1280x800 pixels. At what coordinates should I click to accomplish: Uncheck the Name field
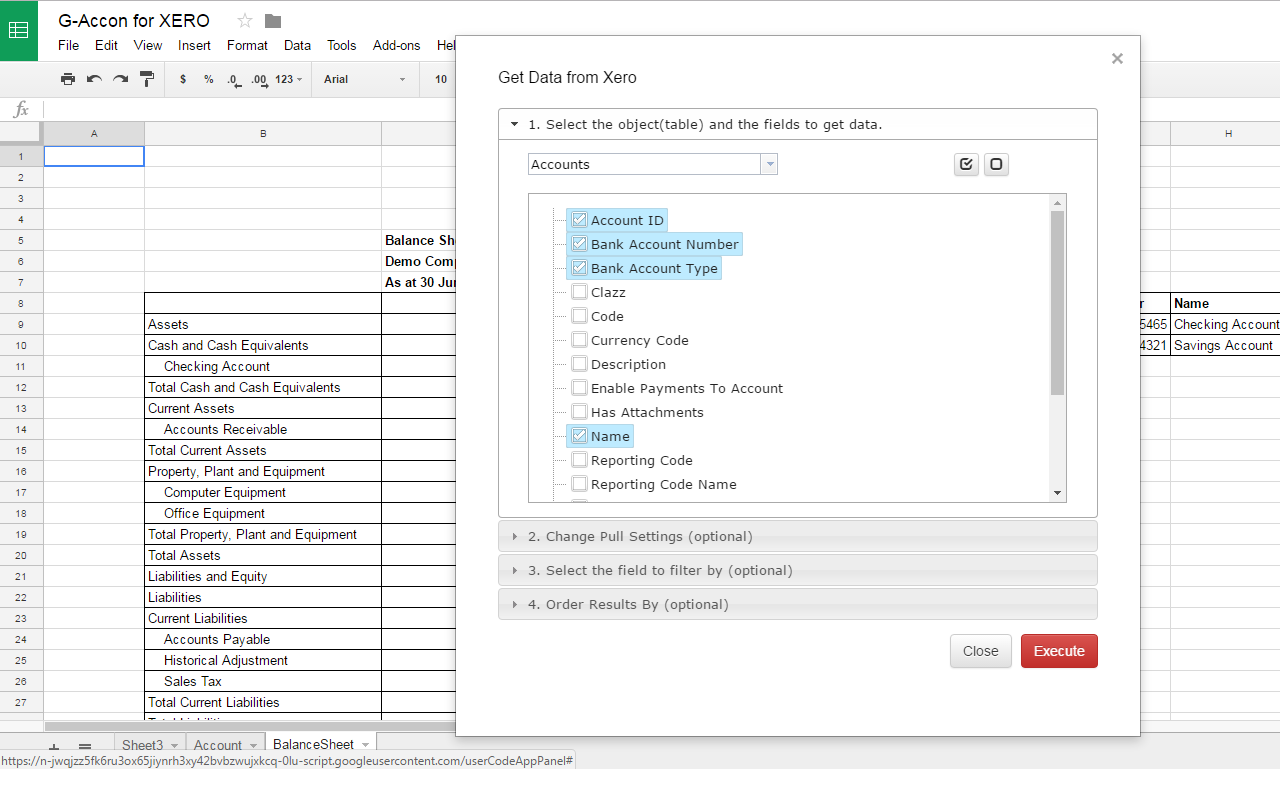coord(579,436)
